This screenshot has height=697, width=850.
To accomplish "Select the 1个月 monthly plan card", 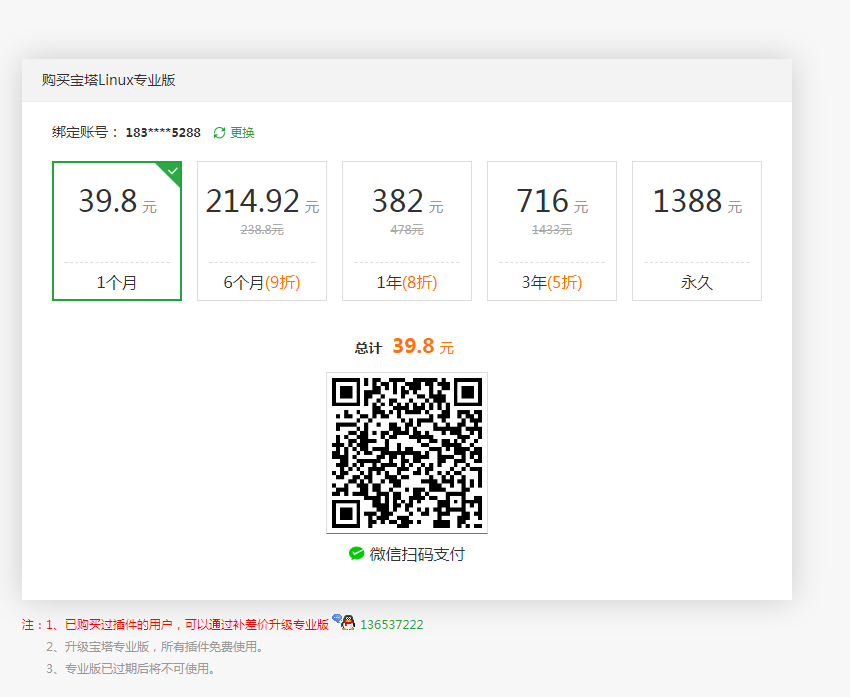I will [x=116, y=230].
